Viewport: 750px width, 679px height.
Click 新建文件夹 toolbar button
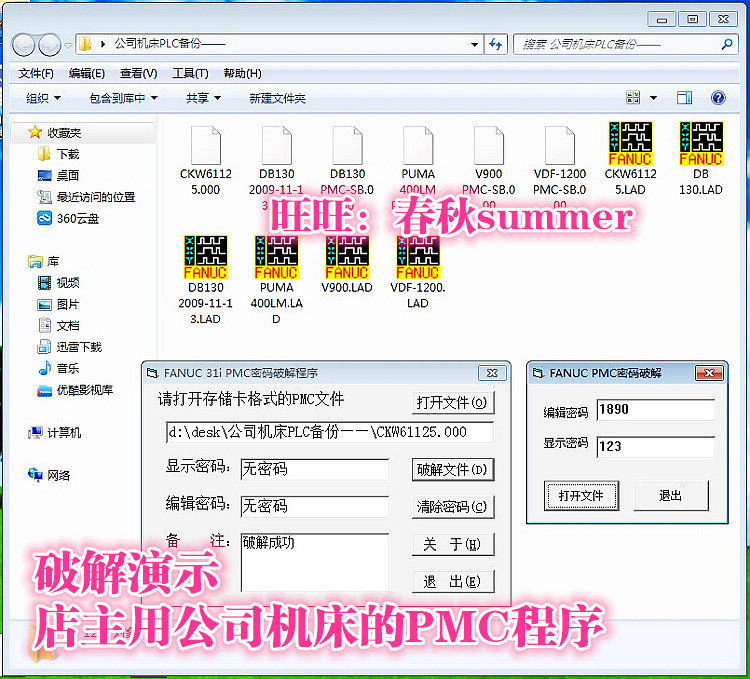tap(277, 98)
